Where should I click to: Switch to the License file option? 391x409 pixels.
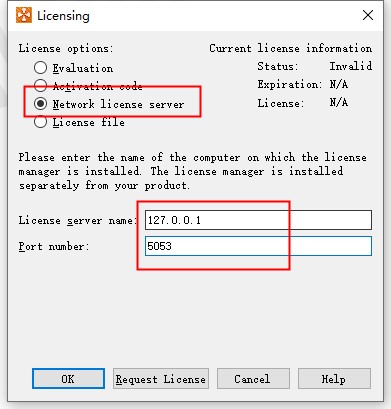40,122
